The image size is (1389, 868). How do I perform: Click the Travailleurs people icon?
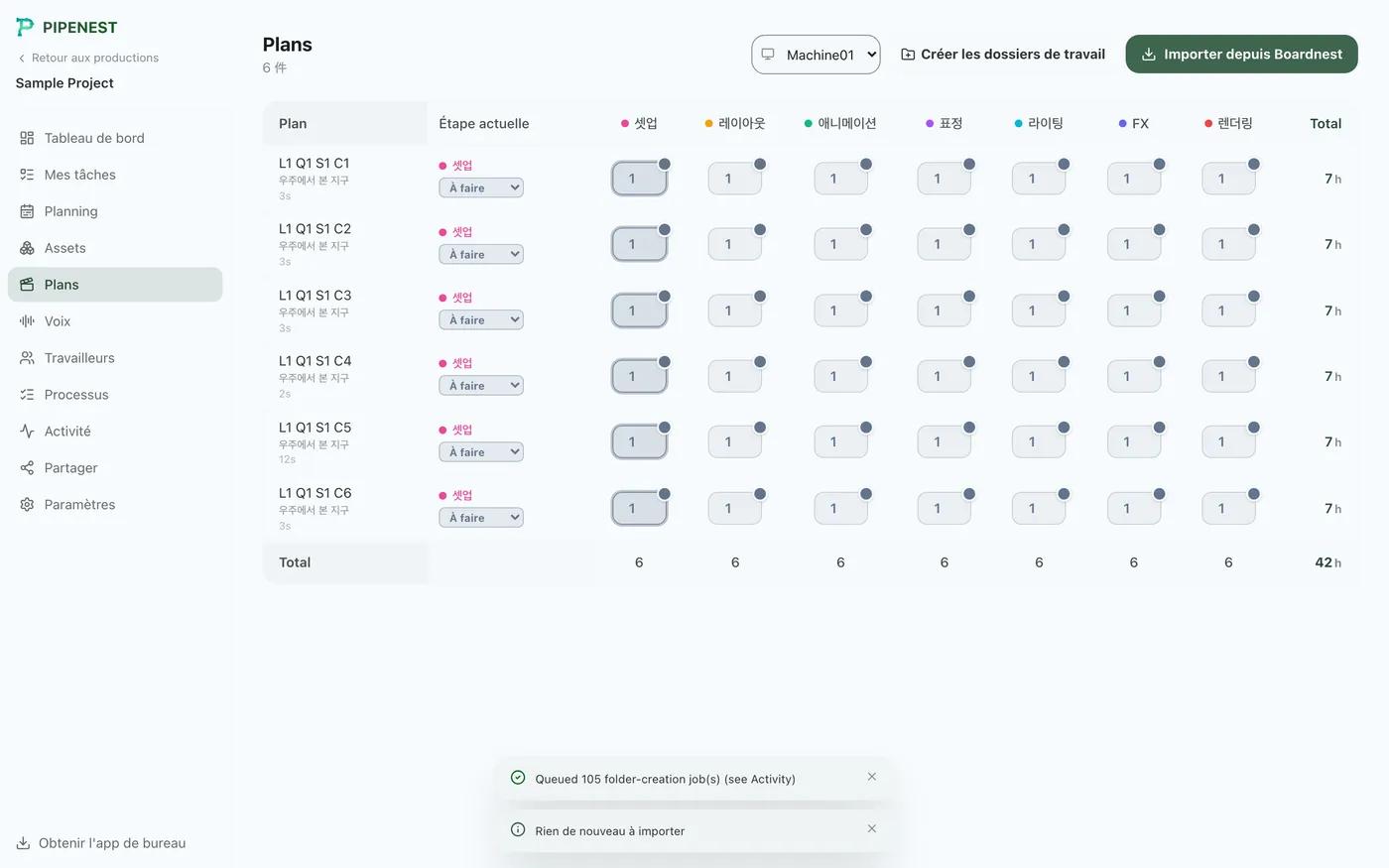tap(27, 358)
